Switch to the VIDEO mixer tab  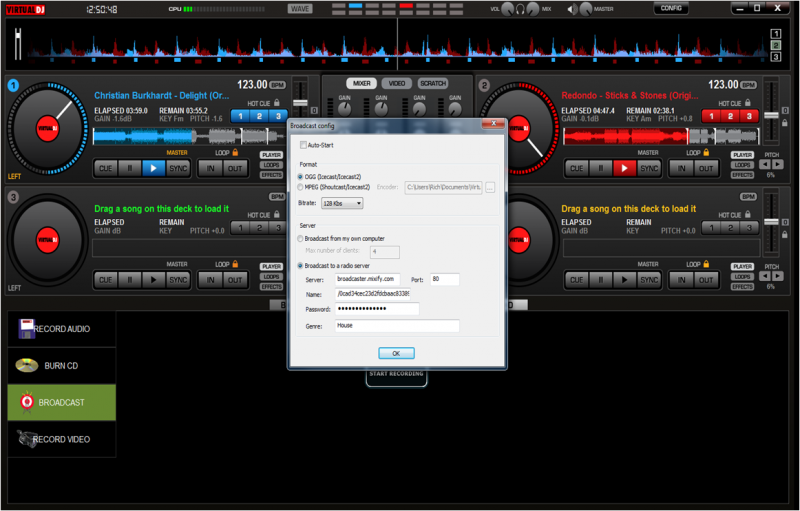[x=397, y=83]
